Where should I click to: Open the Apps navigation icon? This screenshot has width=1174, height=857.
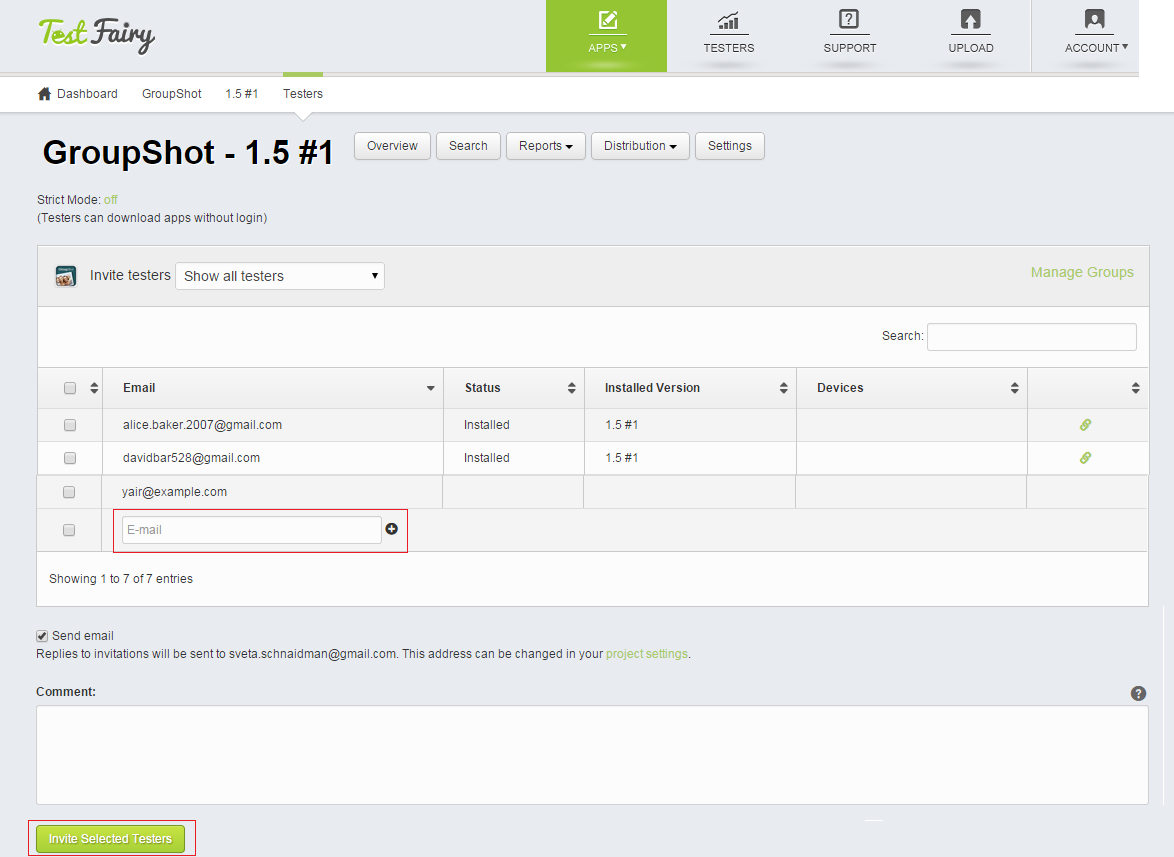point(607,21)
